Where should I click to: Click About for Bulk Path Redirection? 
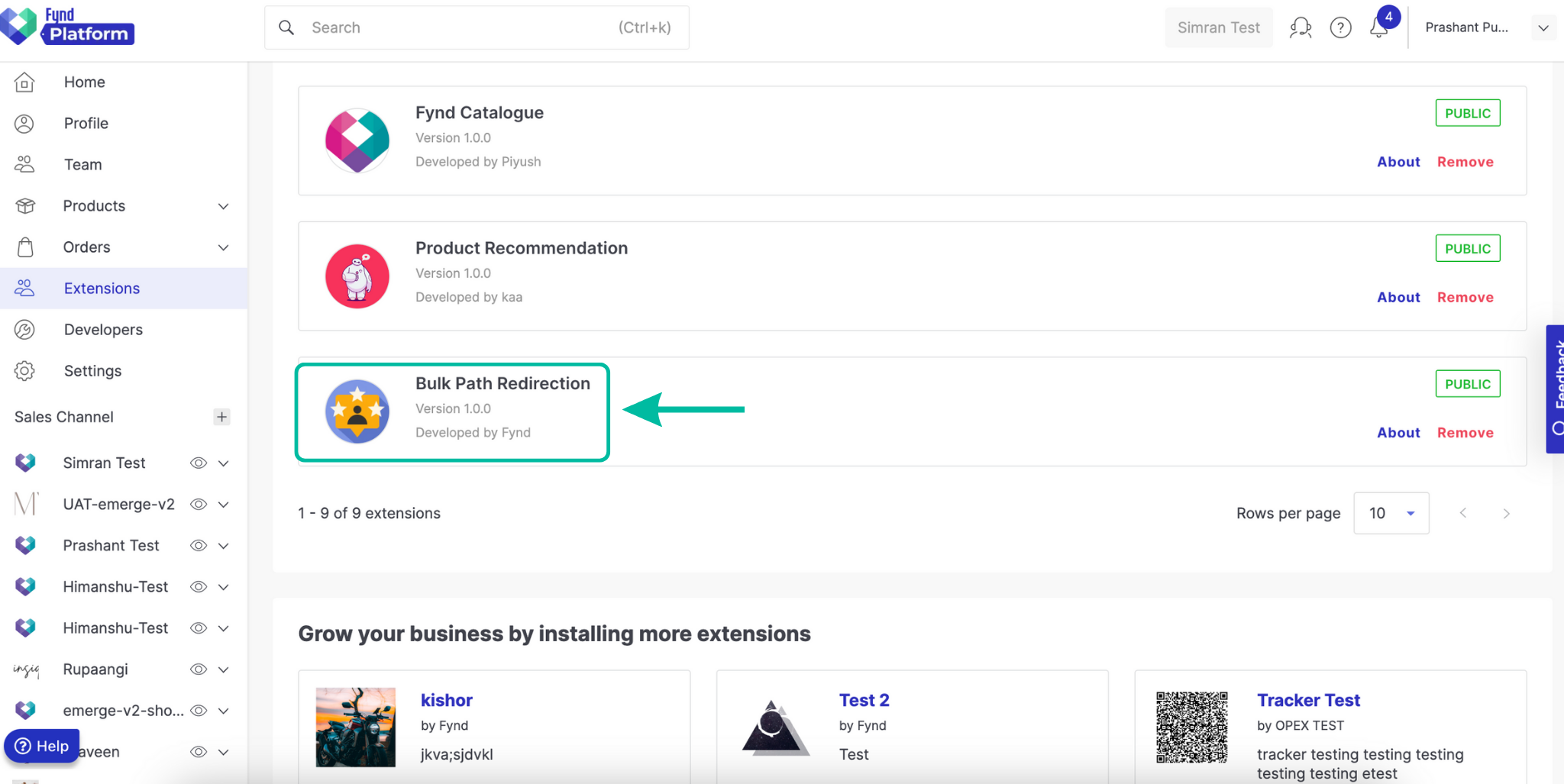[1398, 432]
